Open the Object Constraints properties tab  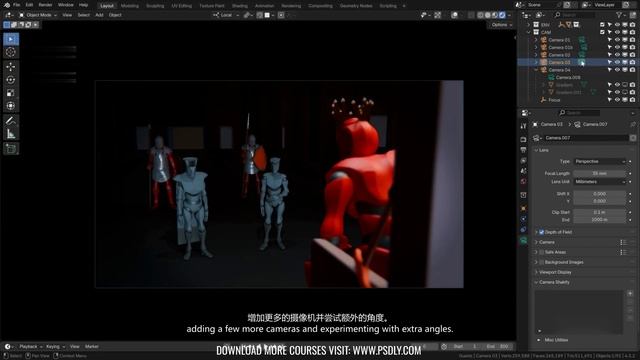coord(524,230)
